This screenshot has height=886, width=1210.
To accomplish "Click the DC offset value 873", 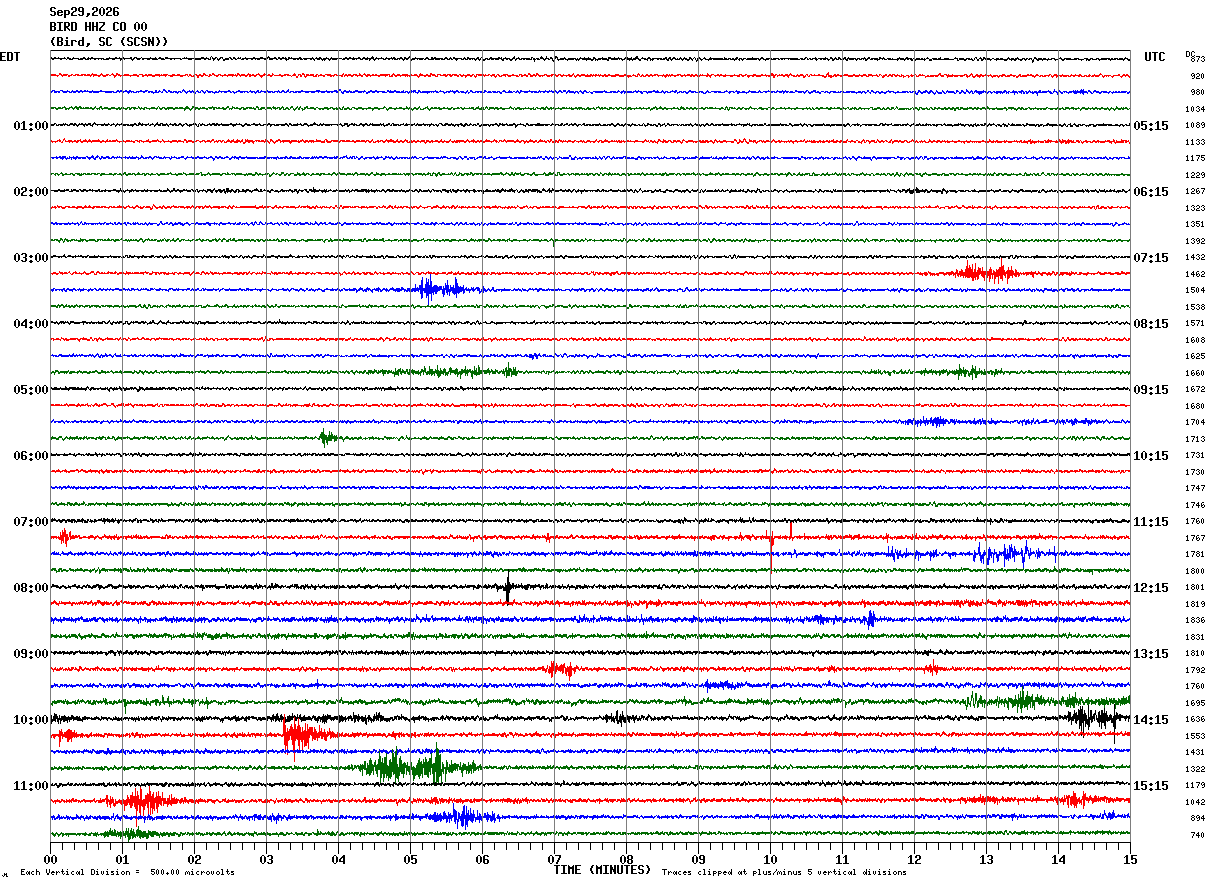I will tap(1197, 59).
